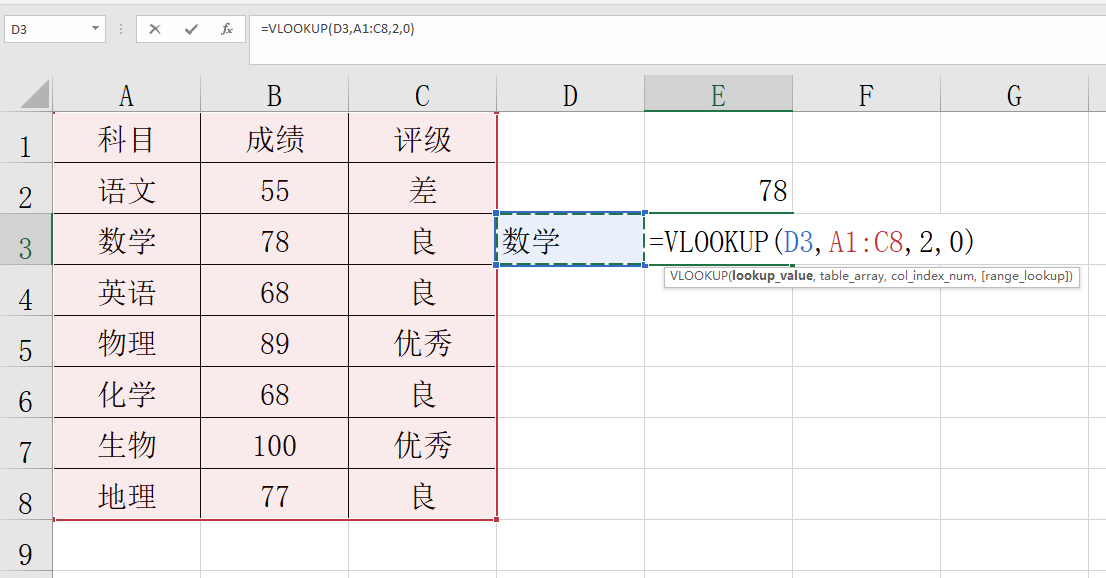Cancel the formula entry with the X icon

coord(155,29)
